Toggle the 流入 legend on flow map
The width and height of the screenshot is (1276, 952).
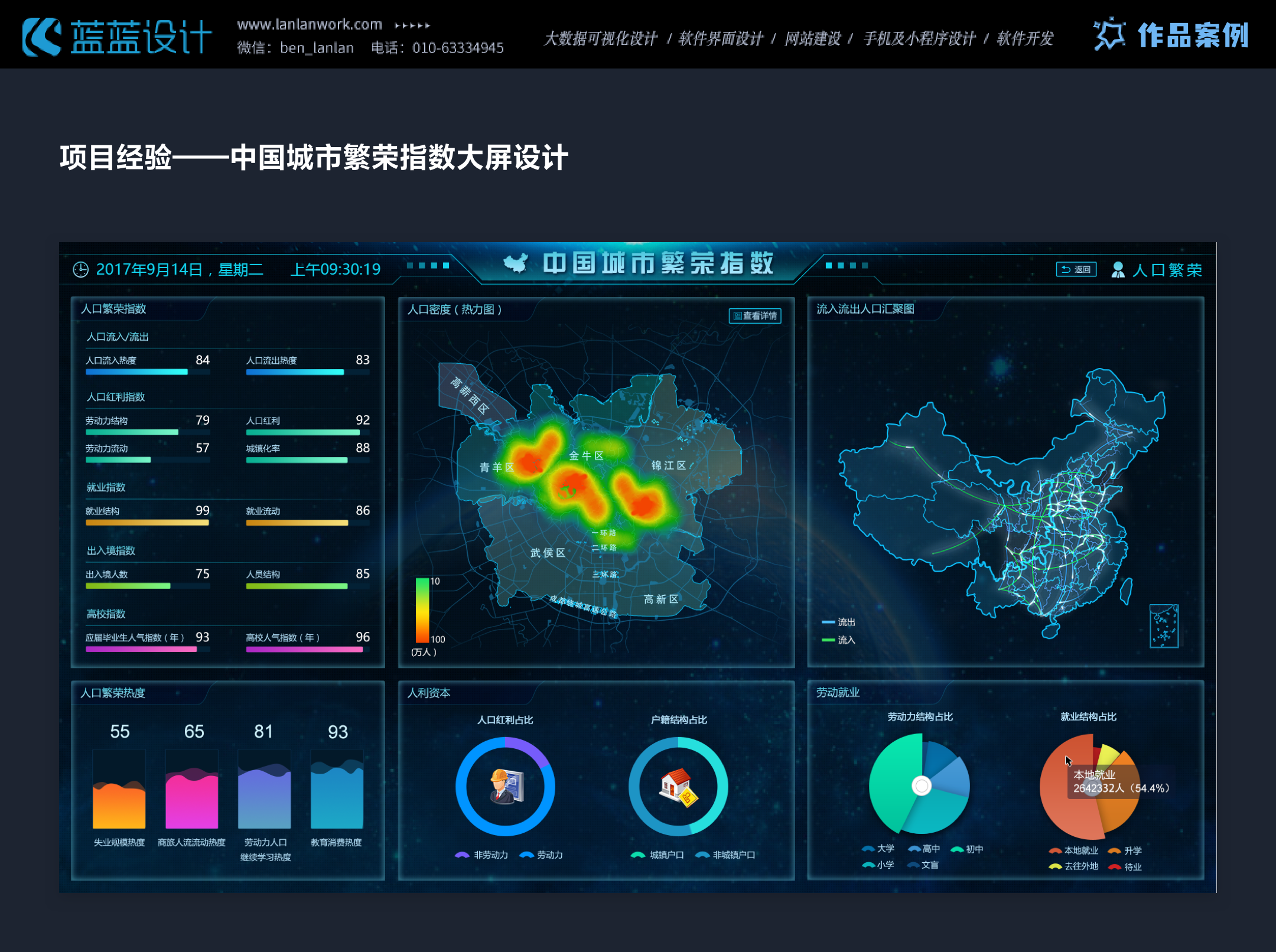click(839, 640)
